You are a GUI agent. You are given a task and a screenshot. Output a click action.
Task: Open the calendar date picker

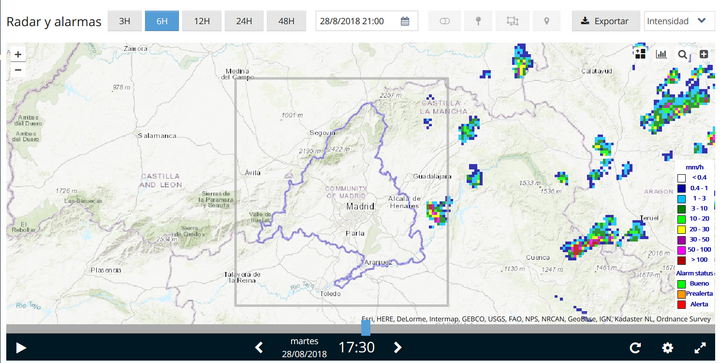(x=405, y=21)
